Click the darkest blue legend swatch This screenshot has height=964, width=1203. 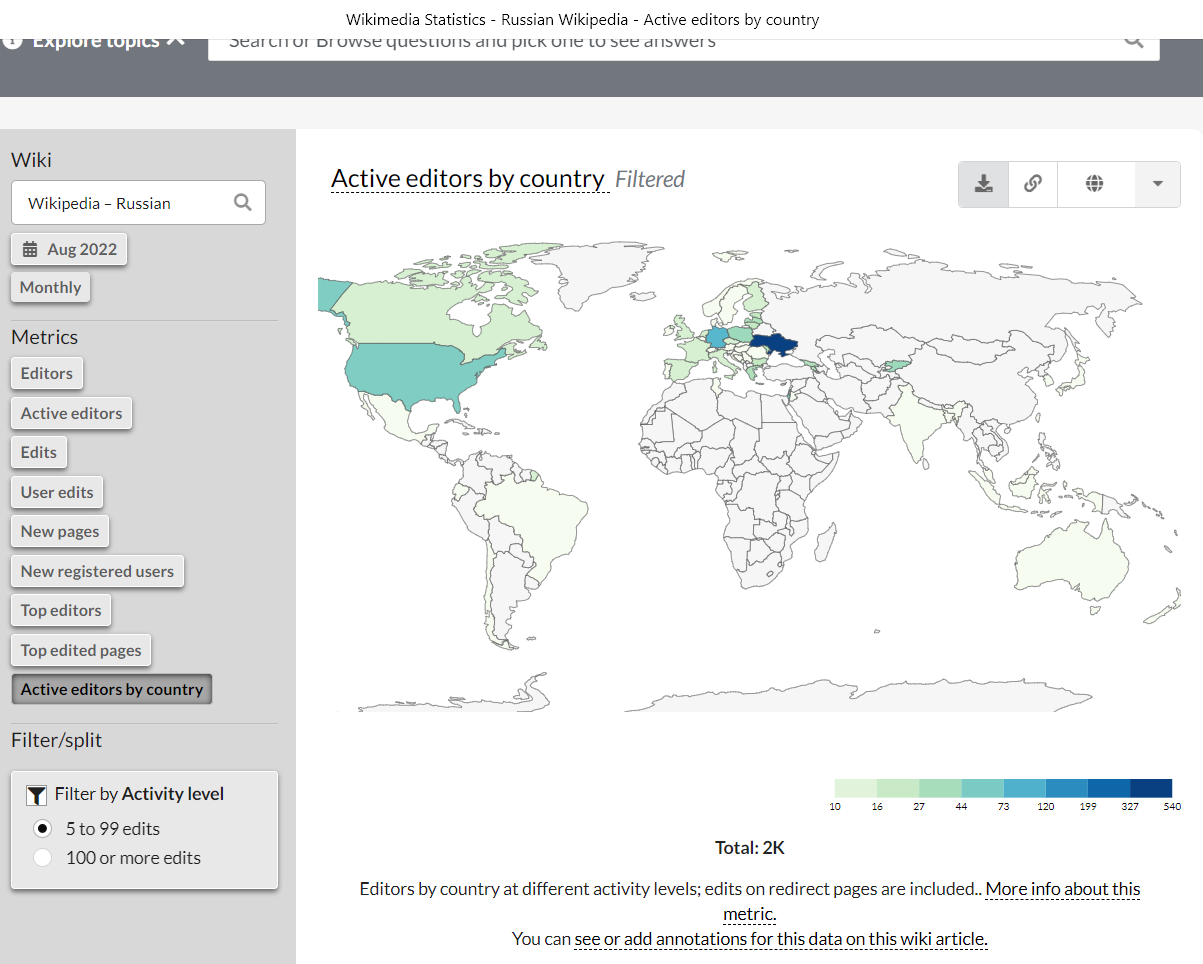pos(1151,788)
